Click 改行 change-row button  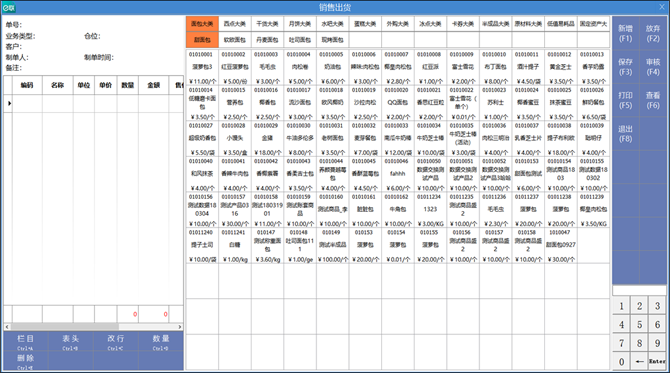116,342
